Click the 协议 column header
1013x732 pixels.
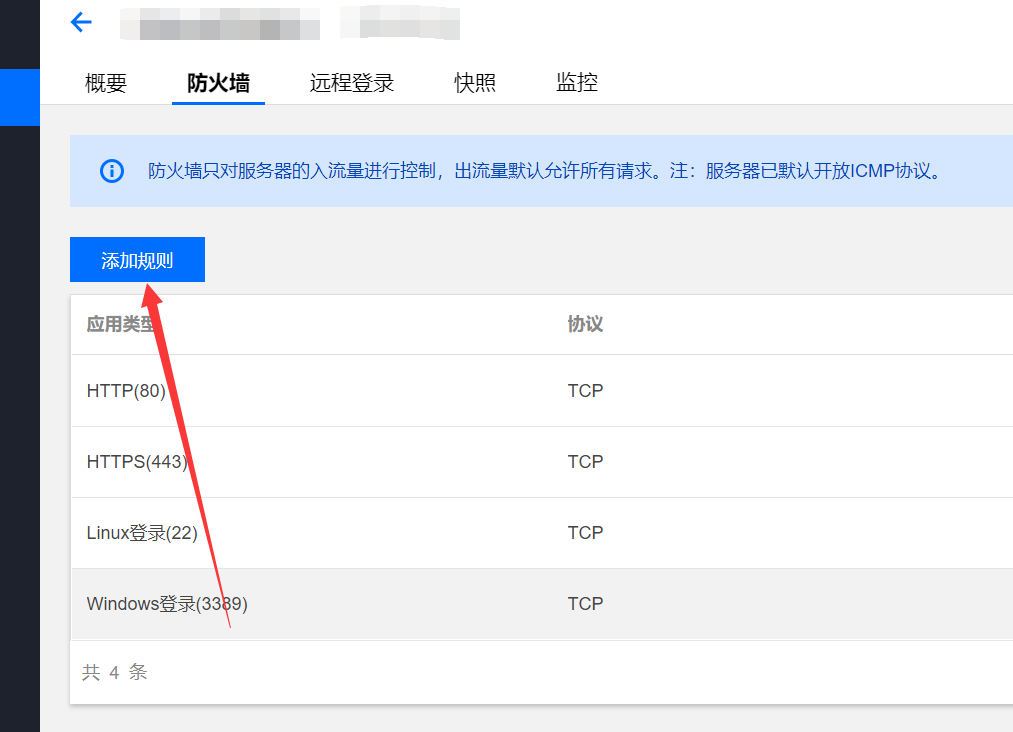click(x=585, y=324)
